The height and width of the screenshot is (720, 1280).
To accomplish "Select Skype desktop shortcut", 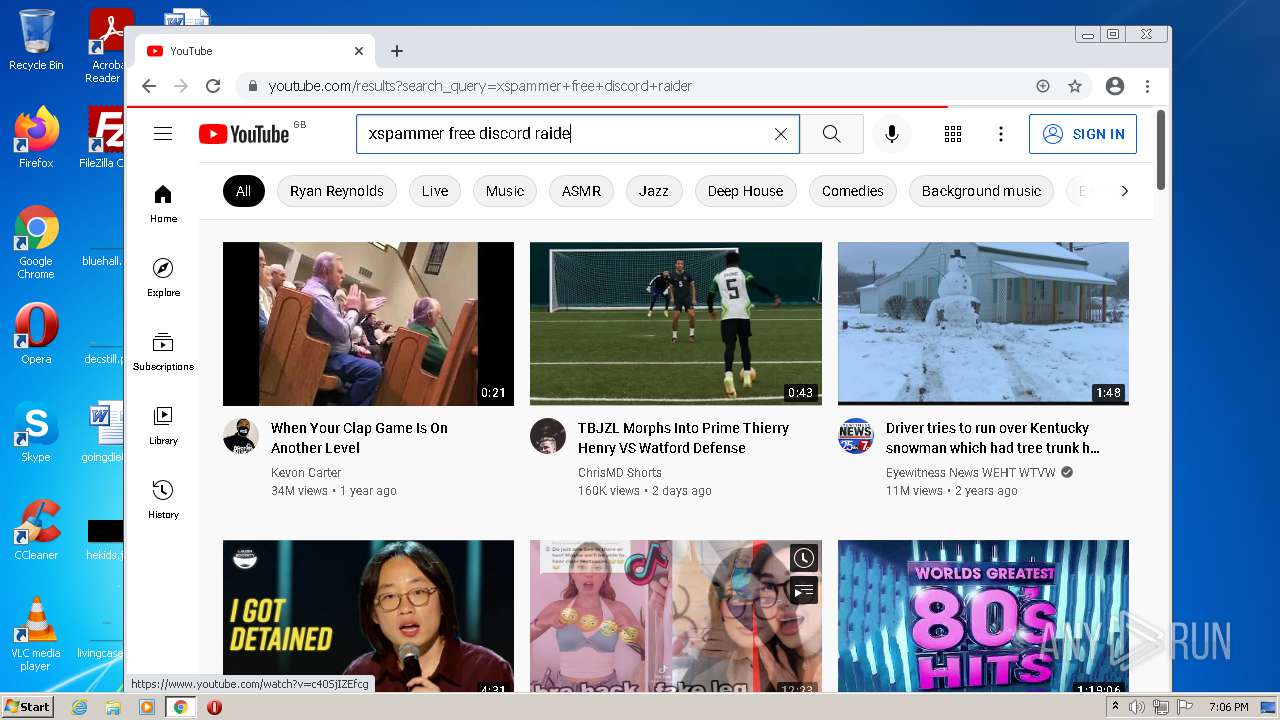I will pos(36,432).
